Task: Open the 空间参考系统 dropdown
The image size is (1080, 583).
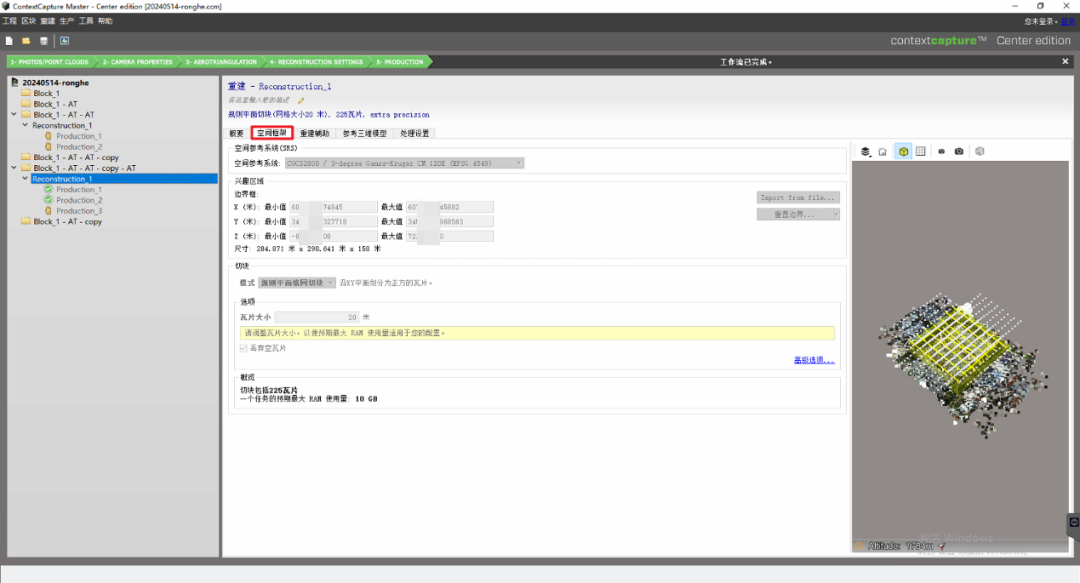Action: pos(404,163)
